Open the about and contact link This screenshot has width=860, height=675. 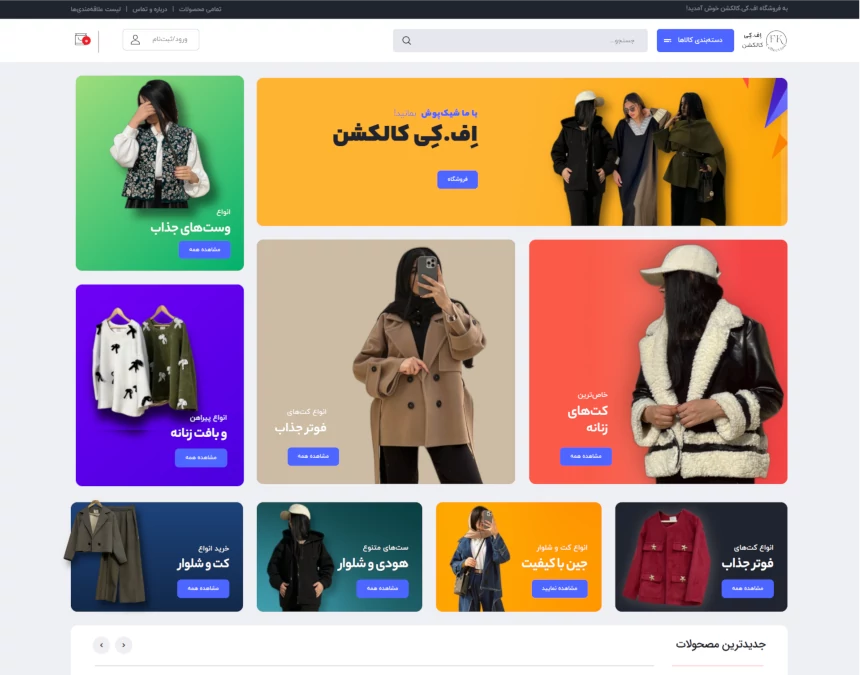[x=150, y=9]
